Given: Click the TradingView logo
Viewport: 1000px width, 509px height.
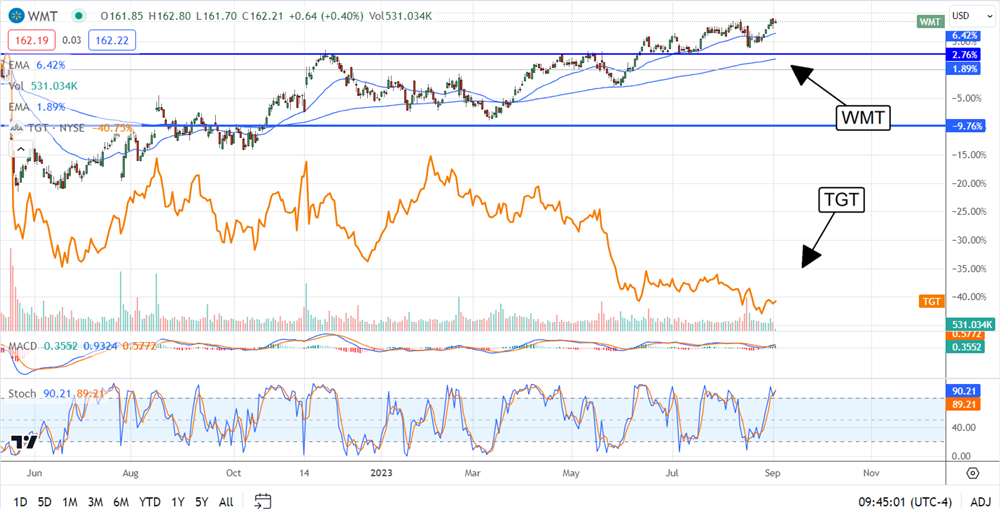Looking at the screenshot, I should (25, 443).
